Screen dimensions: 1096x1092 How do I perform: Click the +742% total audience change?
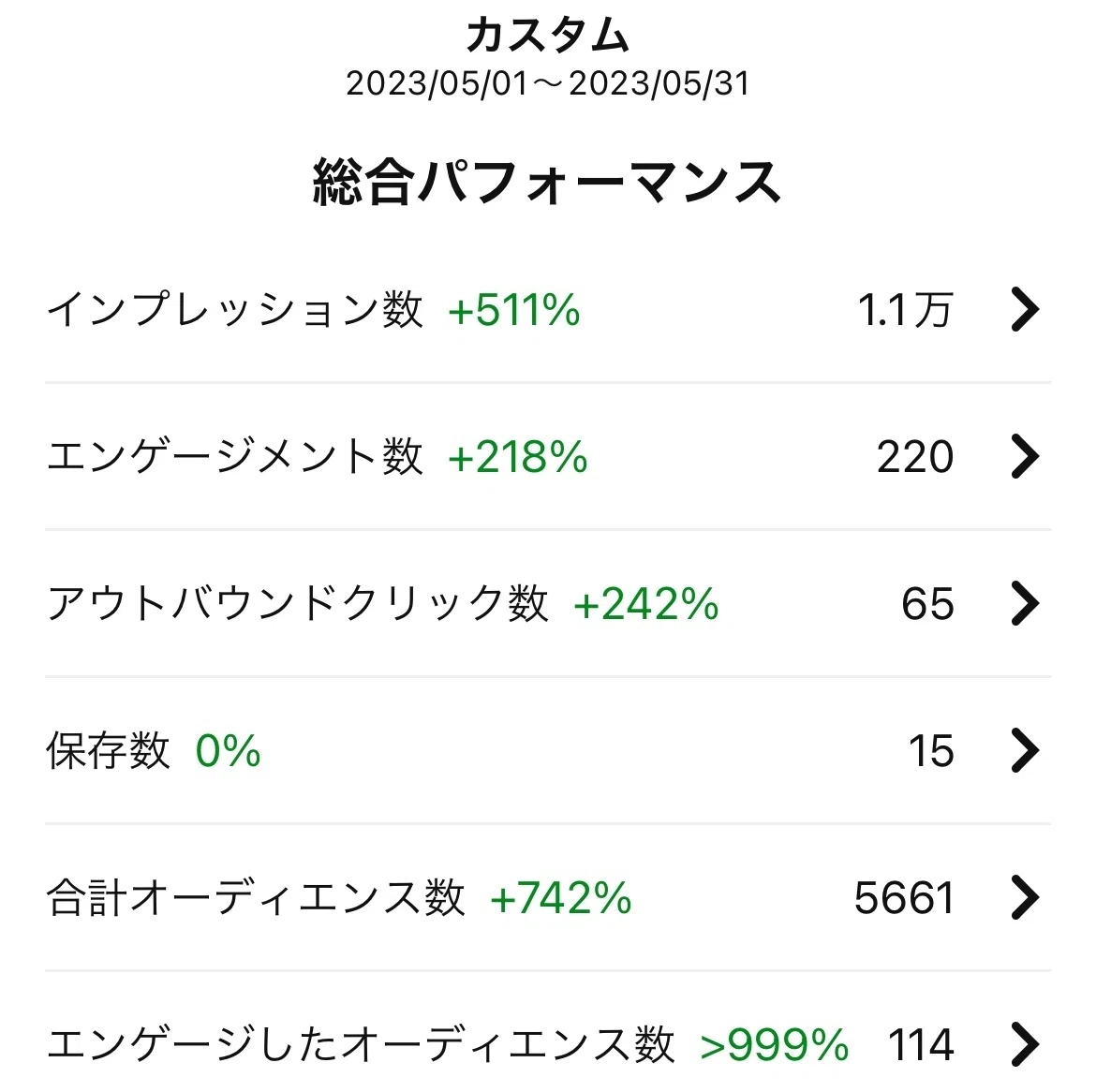[x=561, y=898]
